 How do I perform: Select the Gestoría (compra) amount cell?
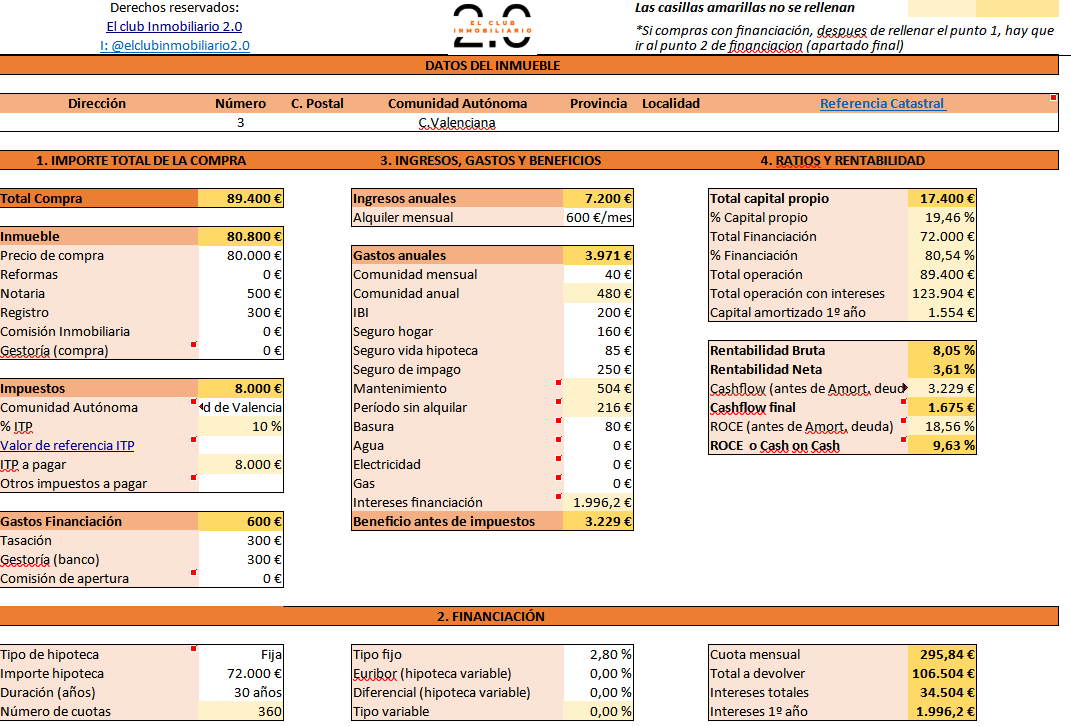point(240,351)
